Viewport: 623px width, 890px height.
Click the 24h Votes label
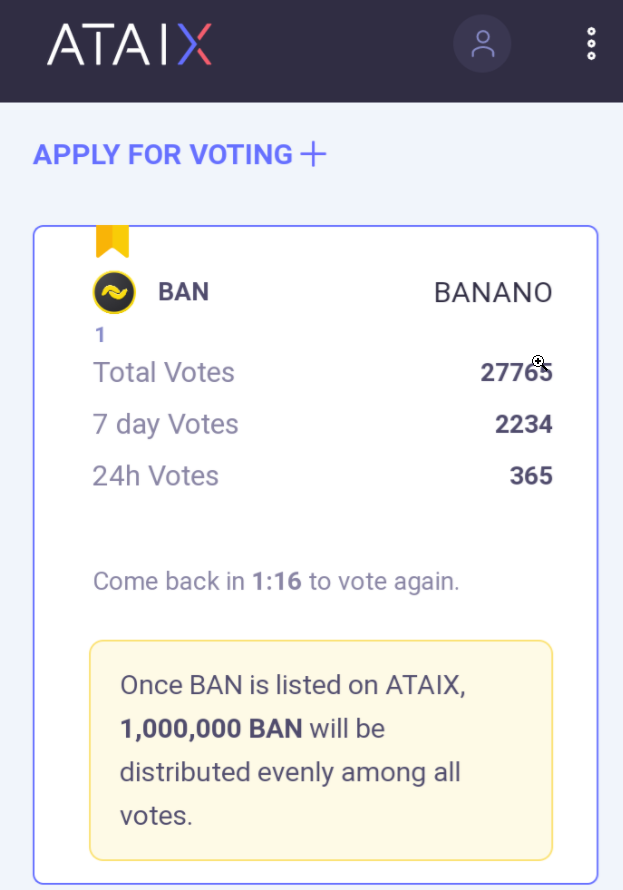click(x=155, y=476)
